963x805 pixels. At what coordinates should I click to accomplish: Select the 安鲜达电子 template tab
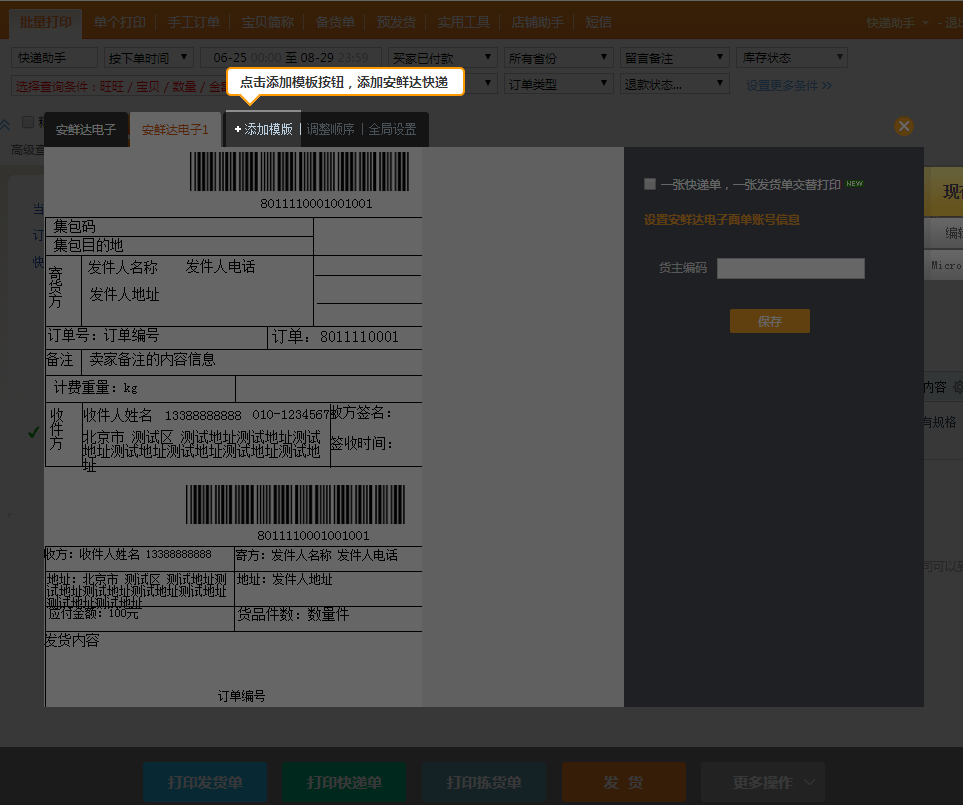(86, 130)
